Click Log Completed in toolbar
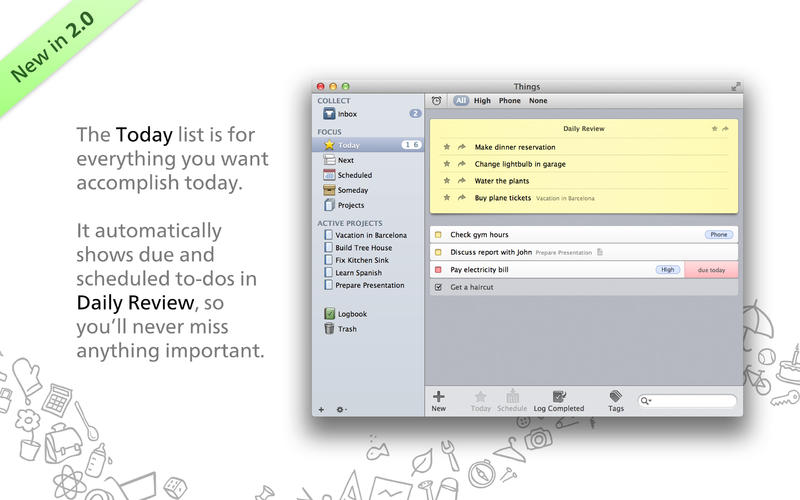The image size is (800, 500). click(559, 401)
